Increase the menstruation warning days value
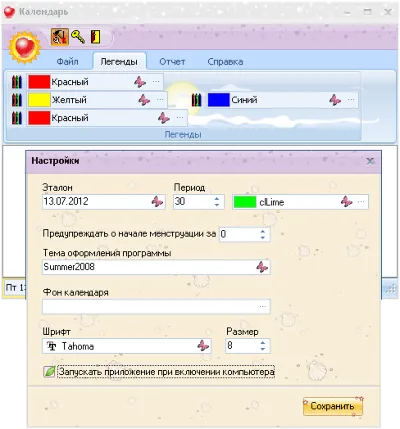 263,231
